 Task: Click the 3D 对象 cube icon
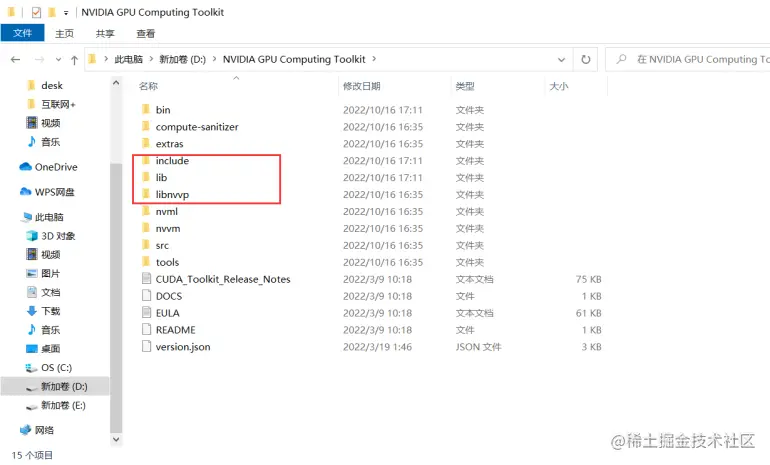(x=32, y=236)
